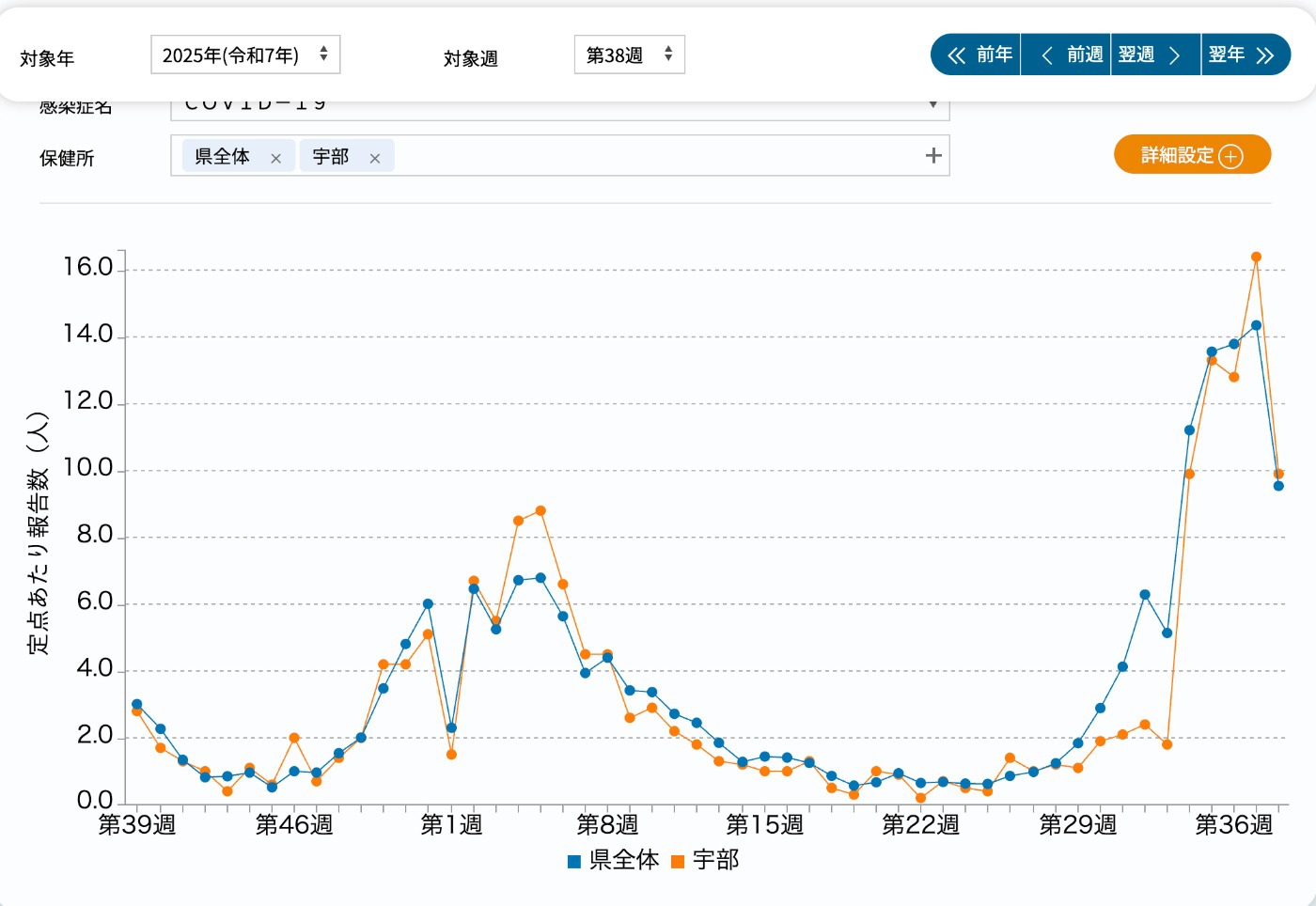Click the orange peak data point above 16.0

click(1256, 257)
